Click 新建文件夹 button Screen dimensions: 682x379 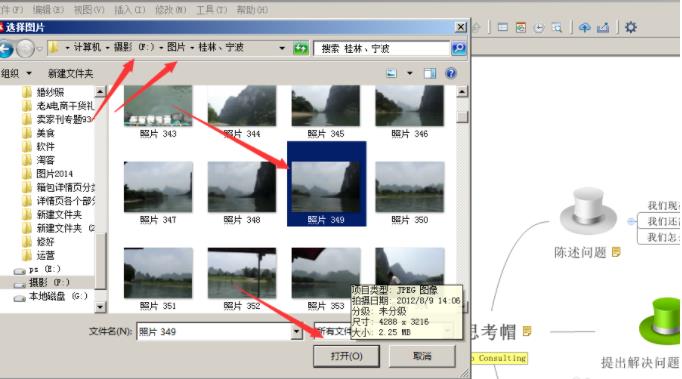(x=70, y=74)
